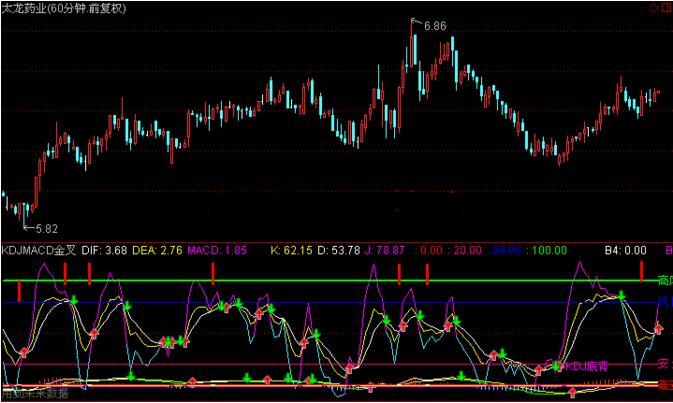Click the yellow DEA: 2.76 label
This screenshot has width=673, height=403.
(x=159, y=249)
